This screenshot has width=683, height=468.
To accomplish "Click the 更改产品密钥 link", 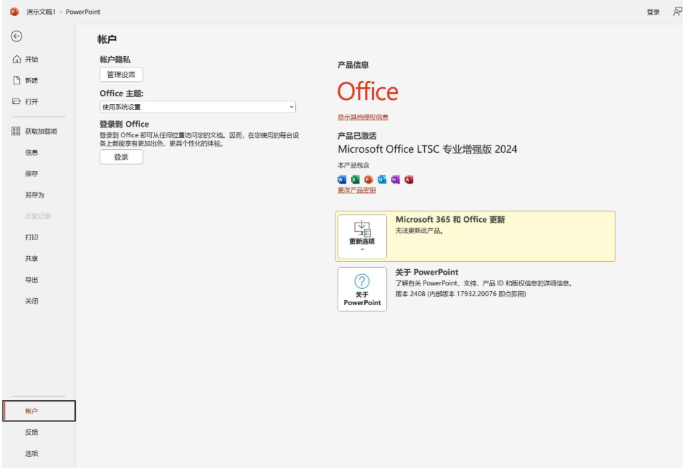I will click(356, 190).
